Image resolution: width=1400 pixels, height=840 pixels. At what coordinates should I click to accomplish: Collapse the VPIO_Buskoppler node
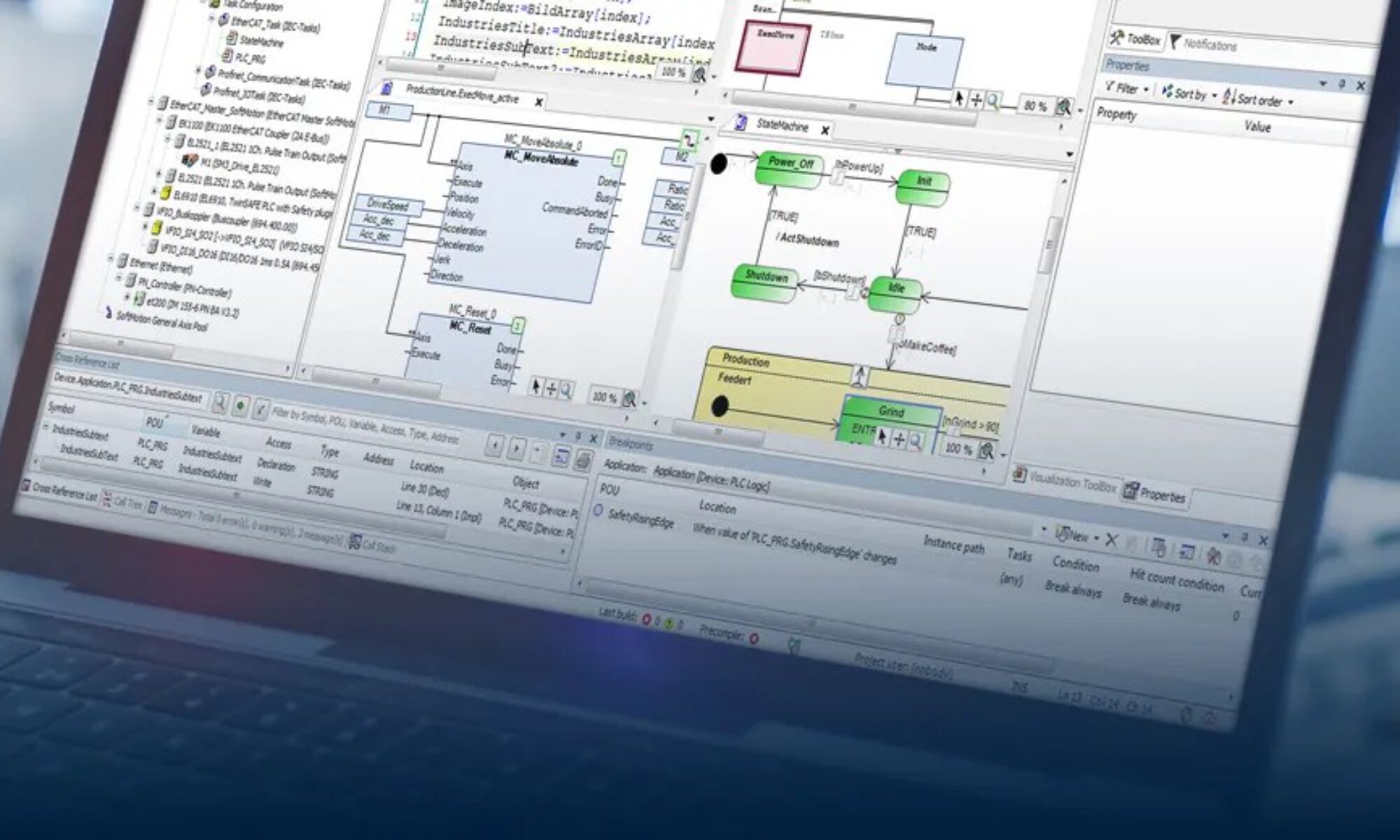point(138,207)
